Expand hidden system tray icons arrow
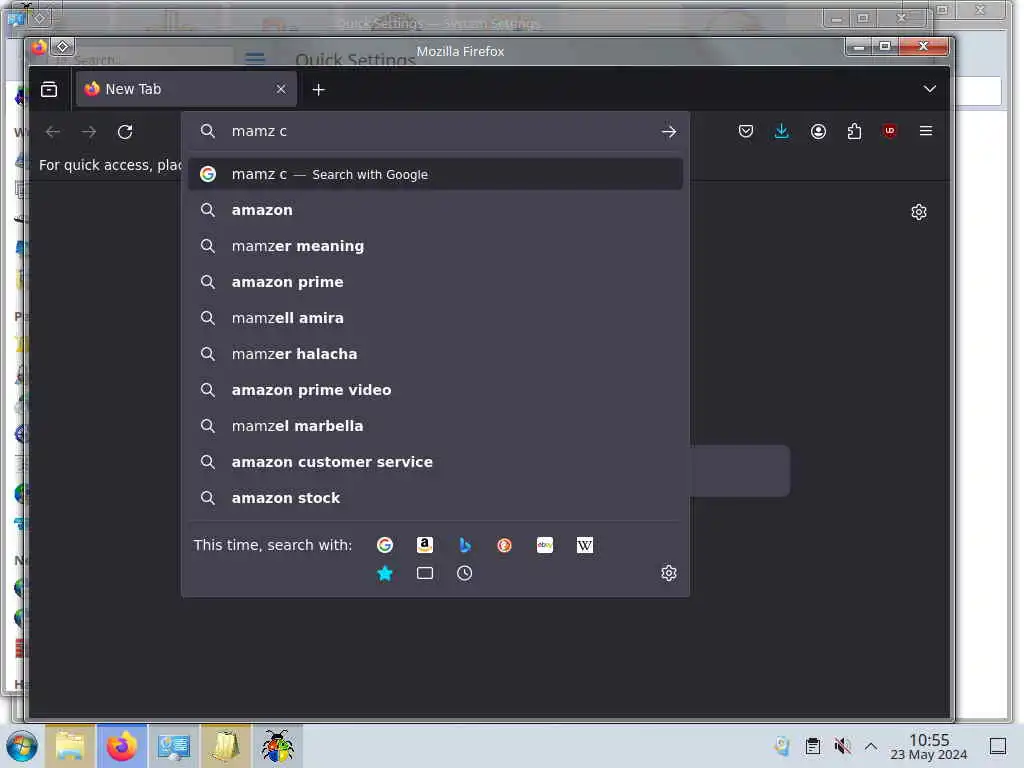Viewport: 1024px width, 768px height. (871, 746)
